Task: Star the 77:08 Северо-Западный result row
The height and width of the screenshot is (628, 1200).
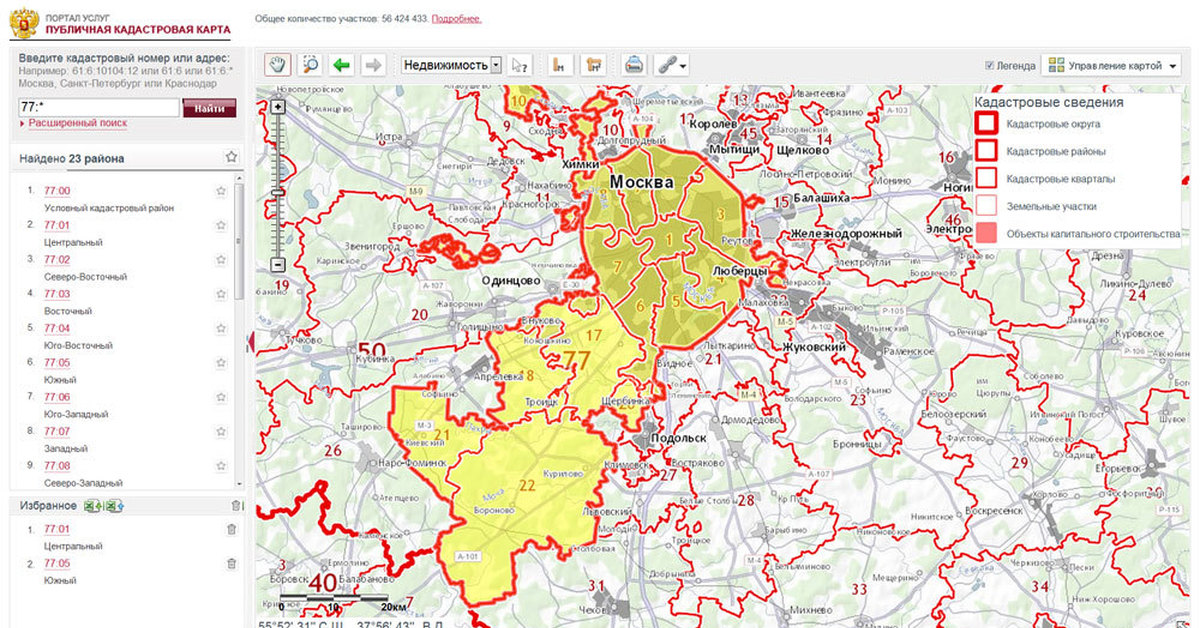Action: pyautogui.click(x=221, y=466)
